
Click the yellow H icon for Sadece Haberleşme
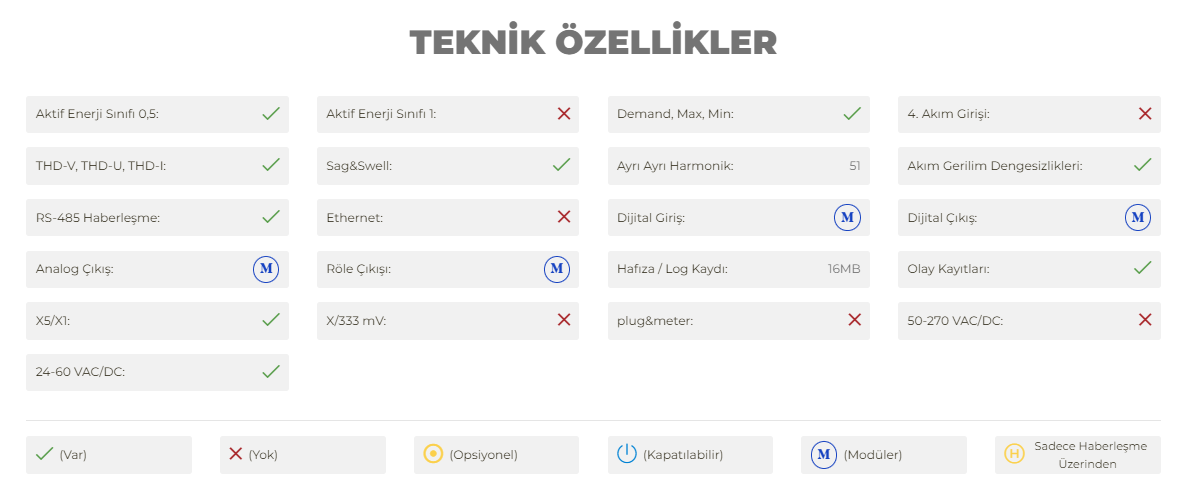tap(1014, 455)
